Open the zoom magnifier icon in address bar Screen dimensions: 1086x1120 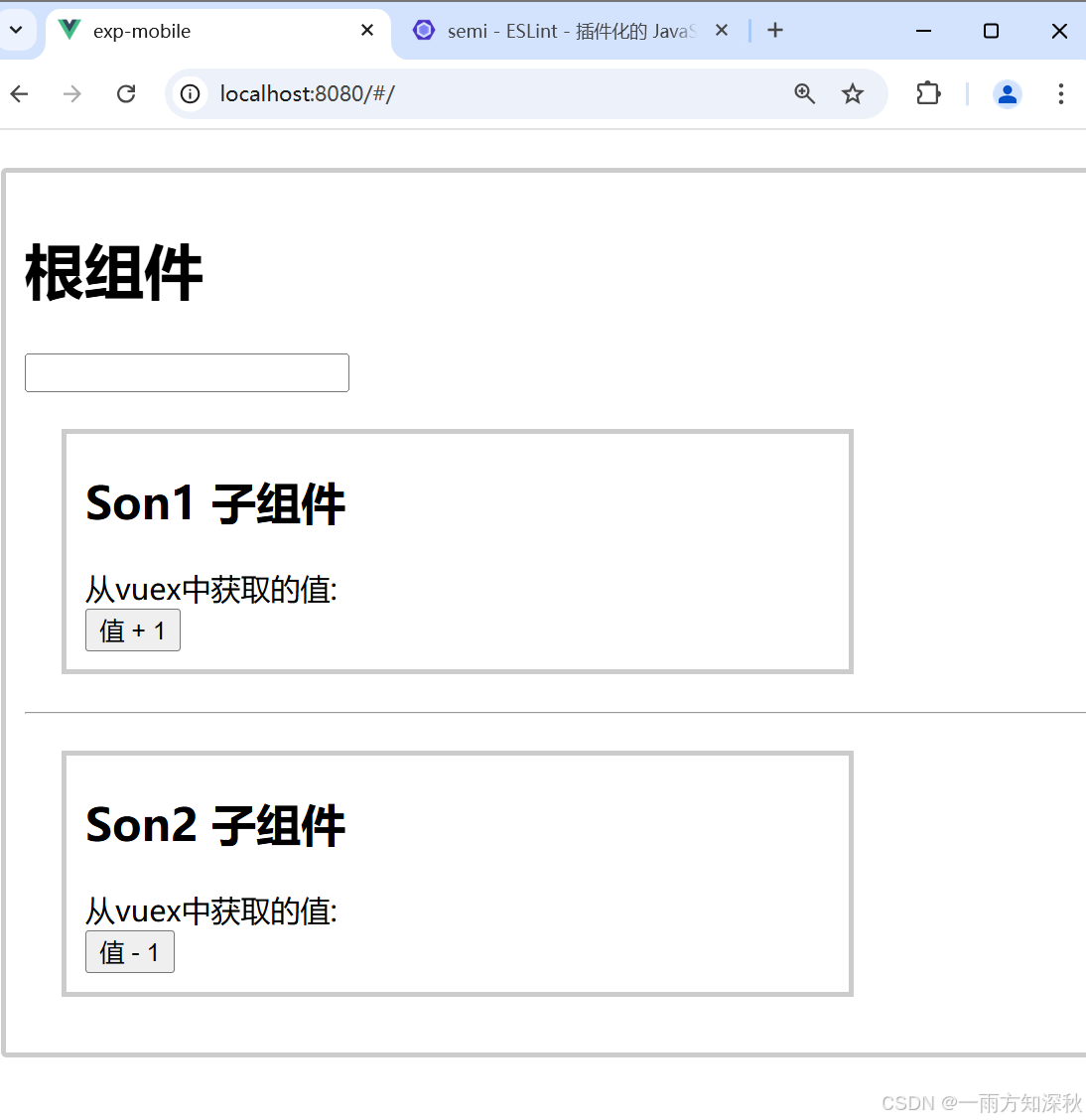[805, 93]
